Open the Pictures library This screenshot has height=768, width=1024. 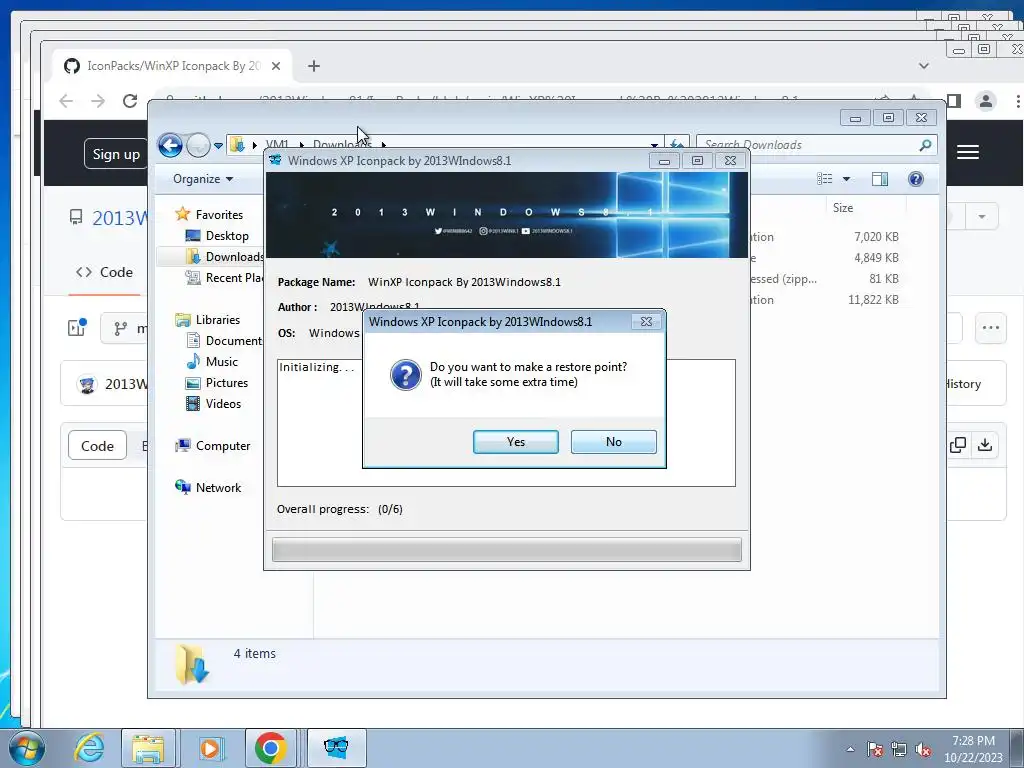coord(217,383)
